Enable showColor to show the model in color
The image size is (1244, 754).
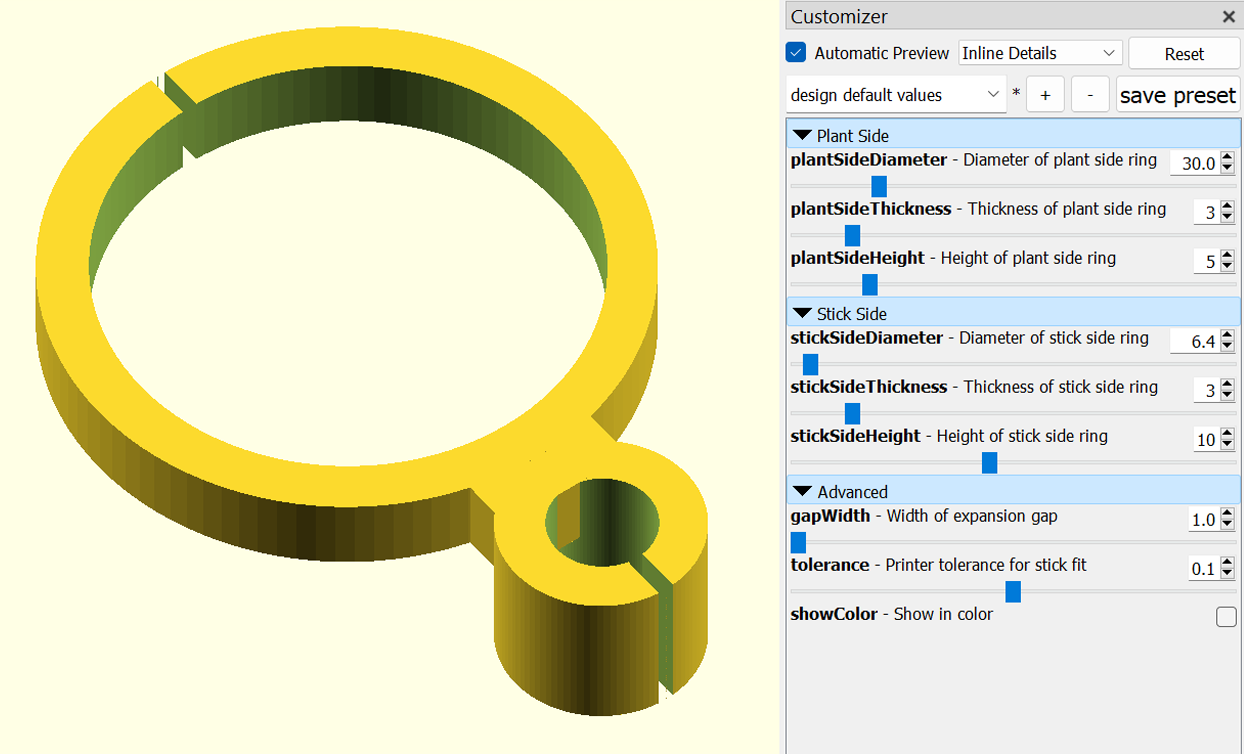click(1226, 617)
